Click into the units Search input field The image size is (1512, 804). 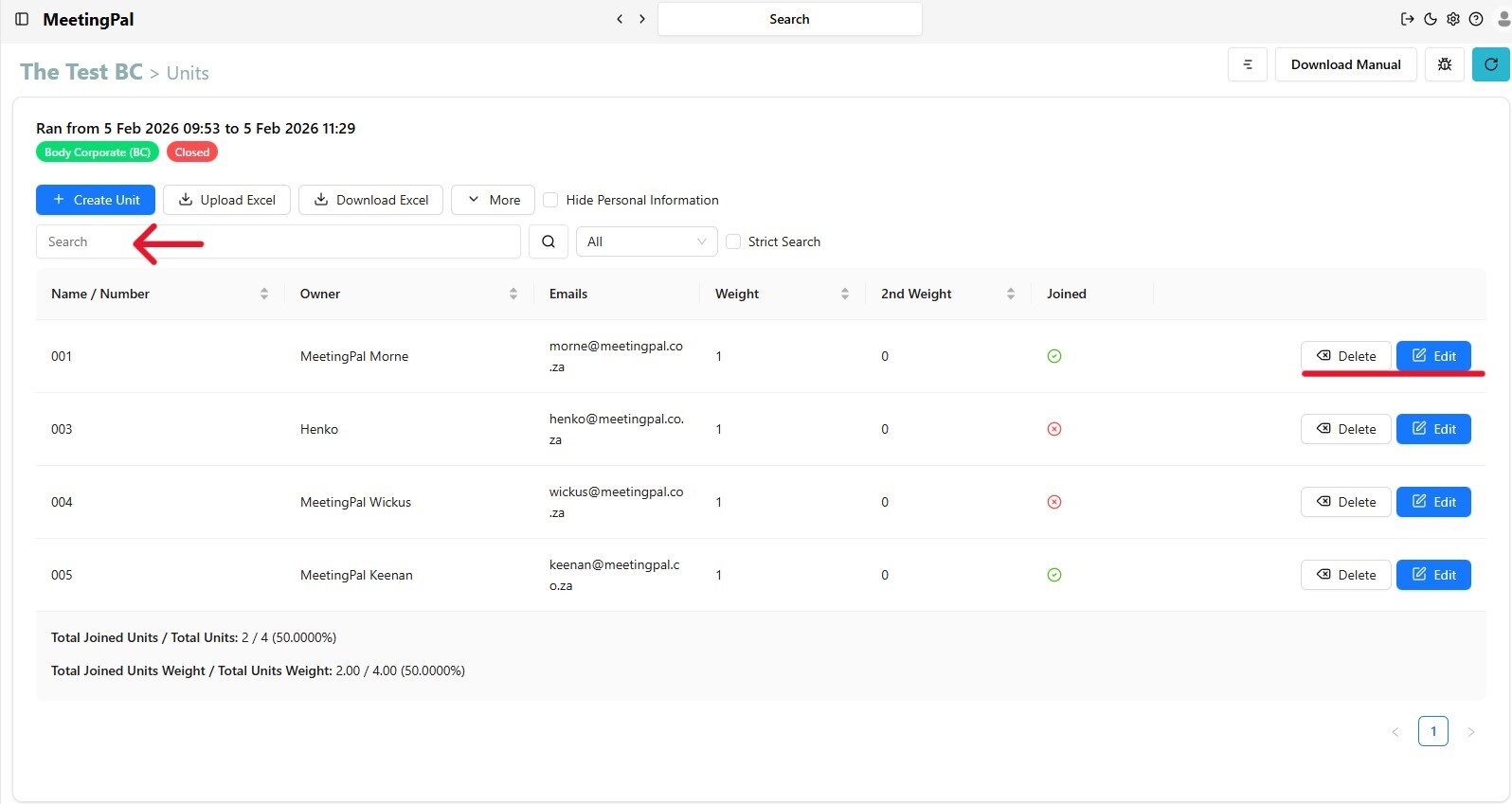(278, 241)
